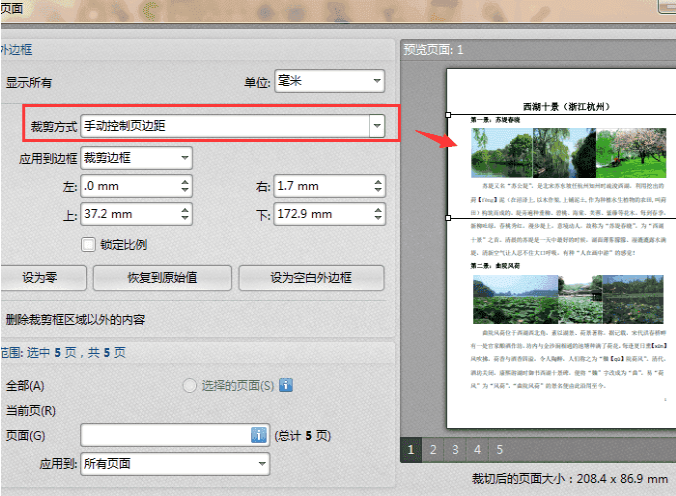676x496 pixels.
Task: Select the 全部(A) page range option
Action: pos(25,386)
